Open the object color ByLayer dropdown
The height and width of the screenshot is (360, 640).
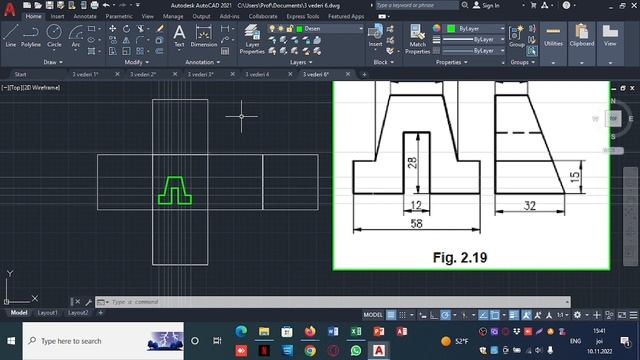point(502,29)
